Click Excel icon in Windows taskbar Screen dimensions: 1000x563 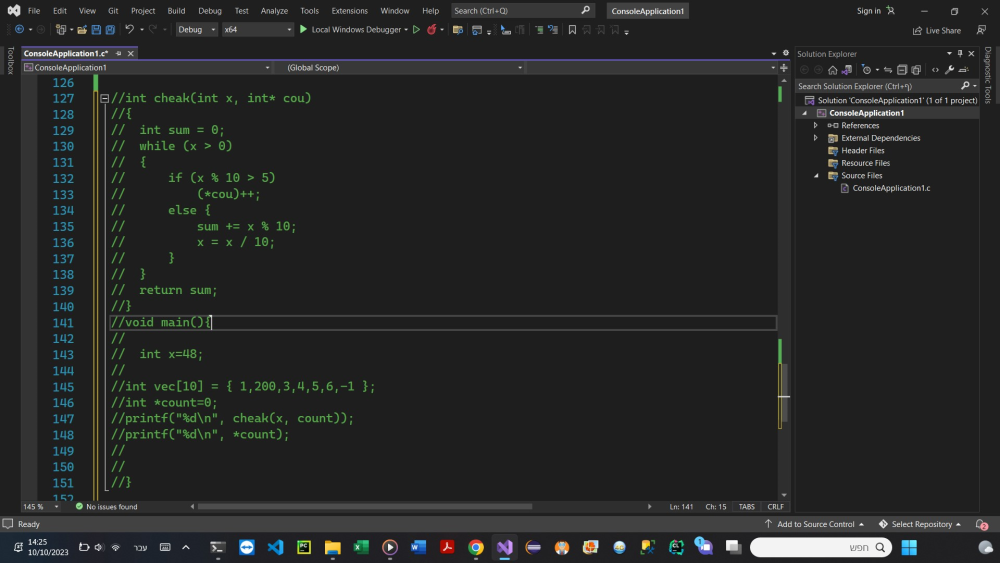pos(361,547)
